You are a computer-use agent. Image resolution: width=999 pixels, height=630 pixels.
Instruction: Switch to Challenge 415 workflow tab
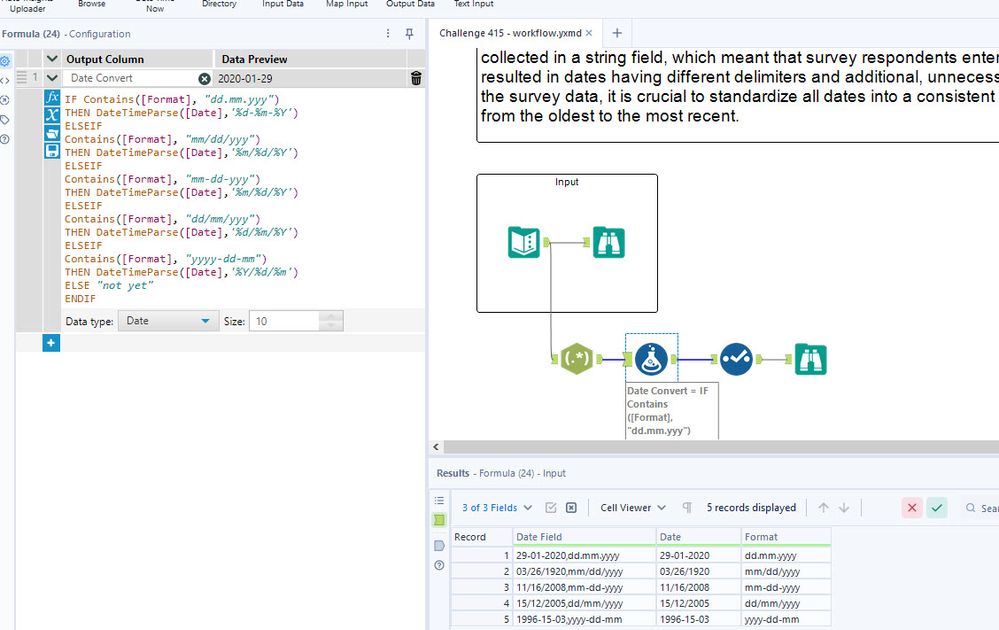coord(510,33)
